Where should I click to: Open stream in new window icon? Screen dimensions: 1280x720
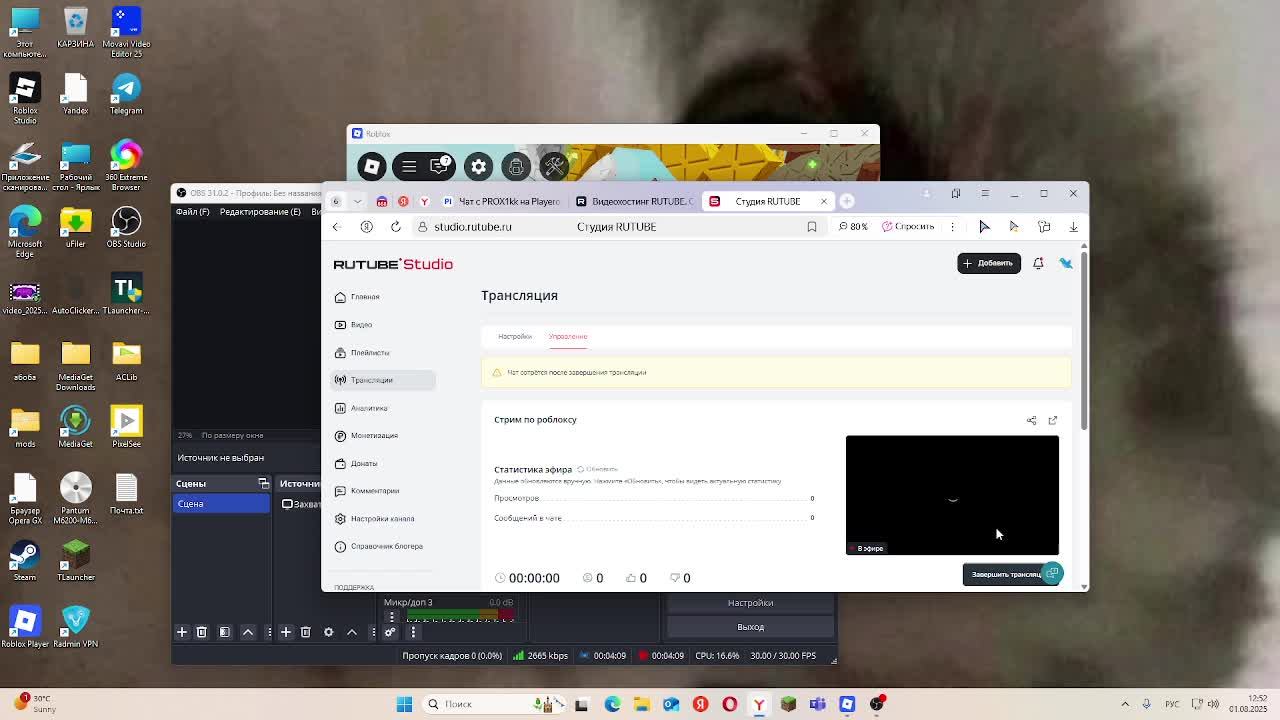point(1053,420)
